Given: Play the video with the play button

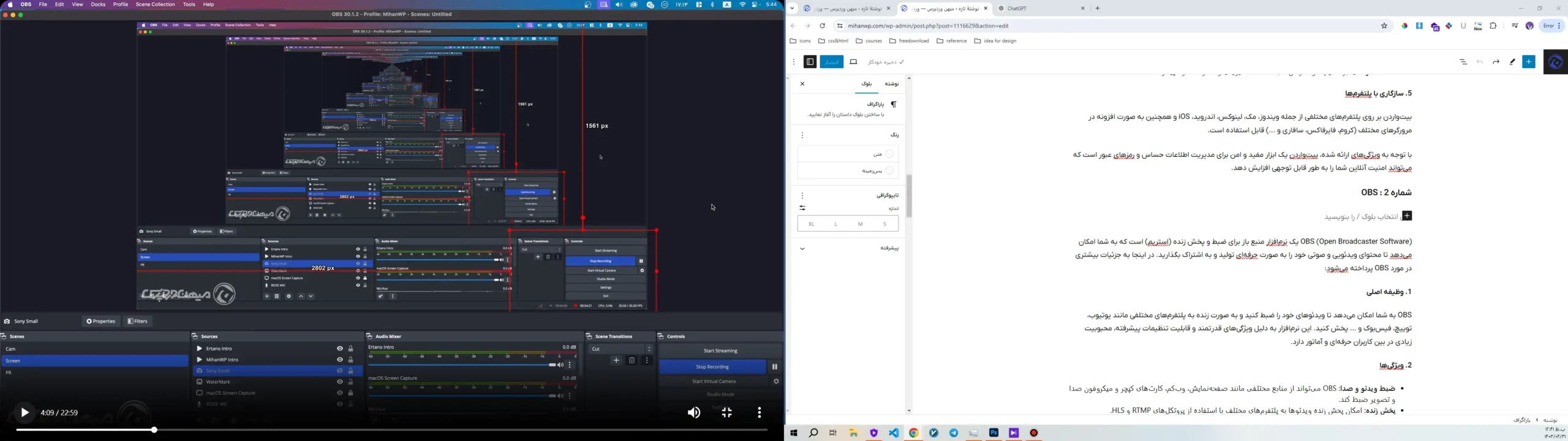Looking at the screenshot, I should click(24, 413).
